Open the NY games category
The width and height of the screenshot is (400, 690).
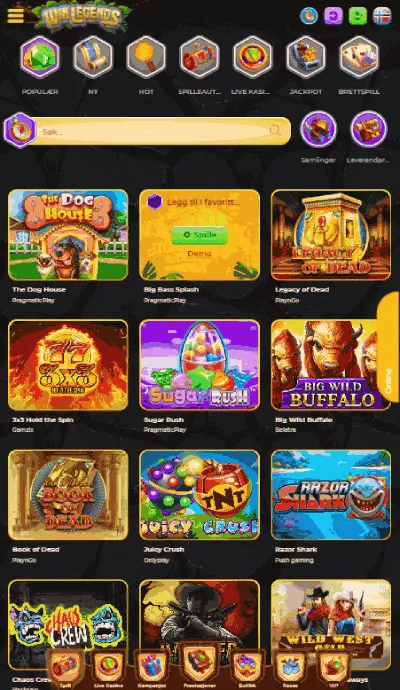point(93,57)
